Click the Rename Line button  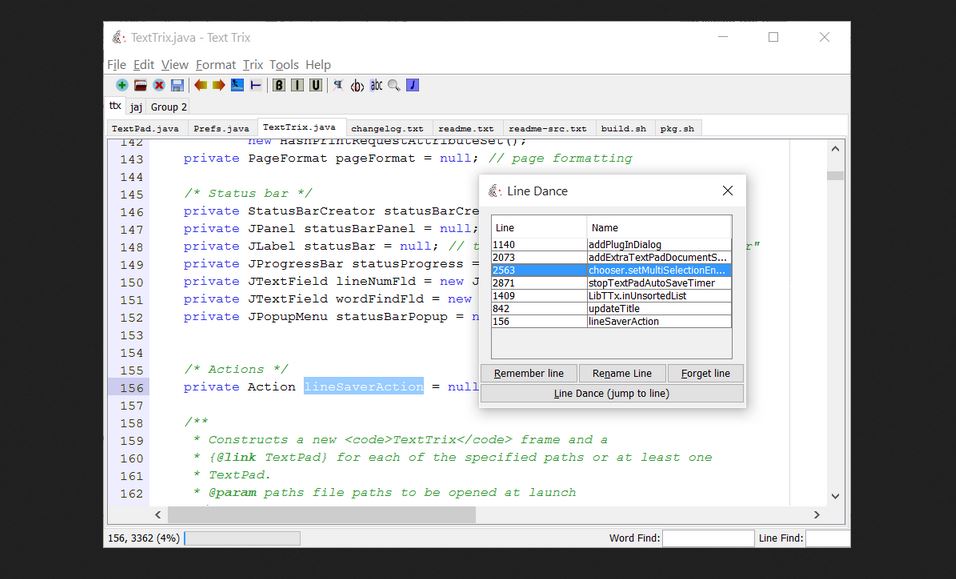click(622, 374)
